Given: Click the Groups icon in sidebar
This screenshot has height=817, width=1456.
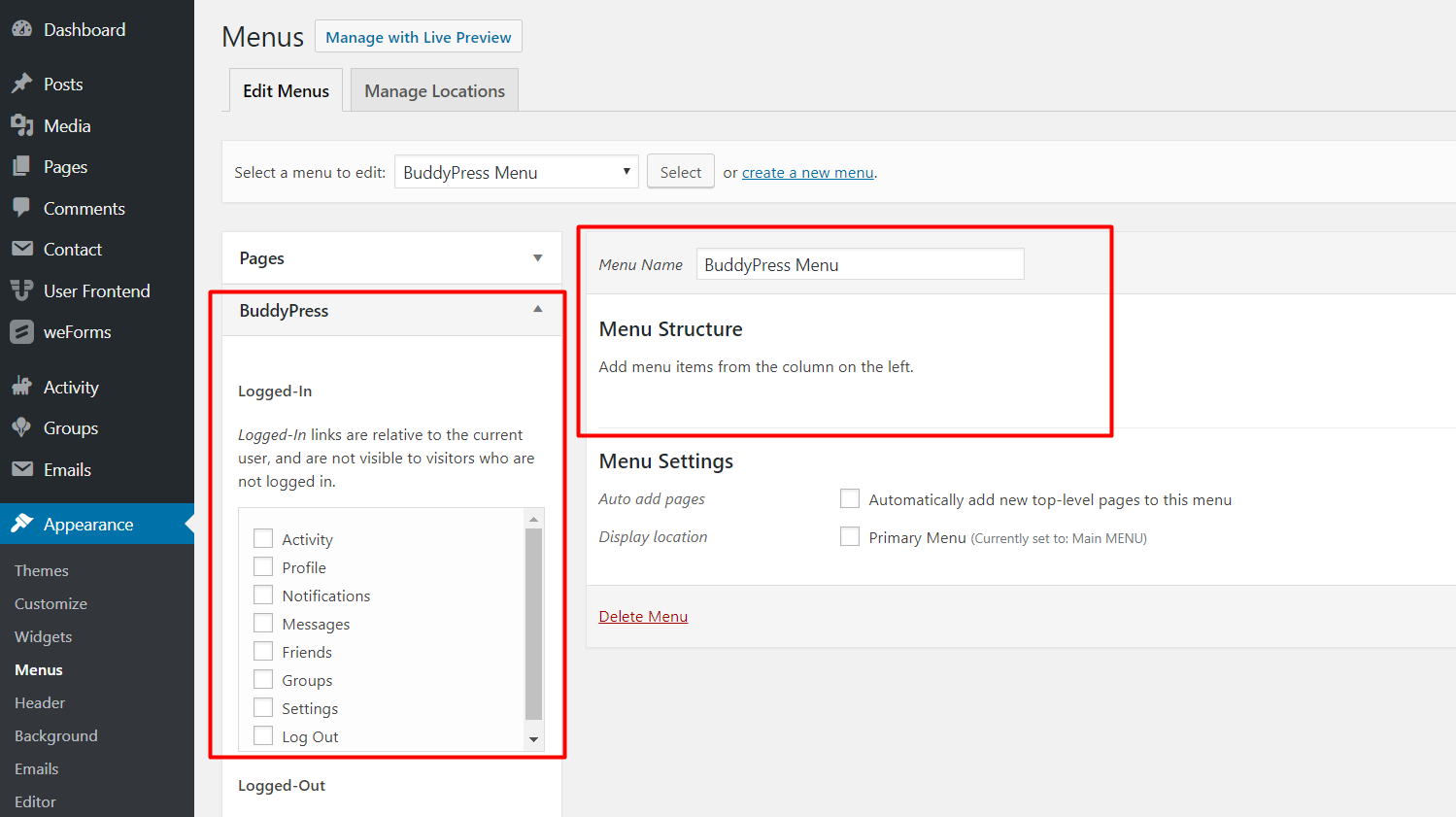Looking at the screenshot, I should (21, 428).
